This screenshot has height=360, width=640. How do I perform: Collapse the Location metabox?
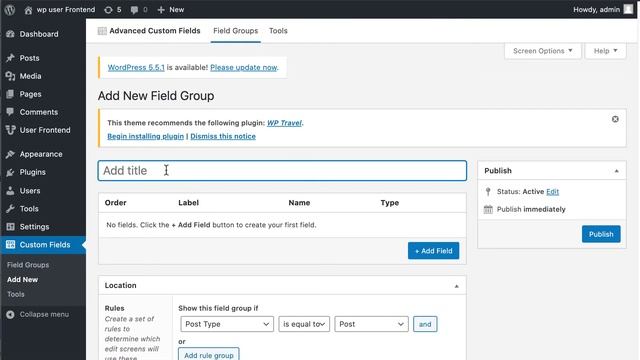pos(456,286)
